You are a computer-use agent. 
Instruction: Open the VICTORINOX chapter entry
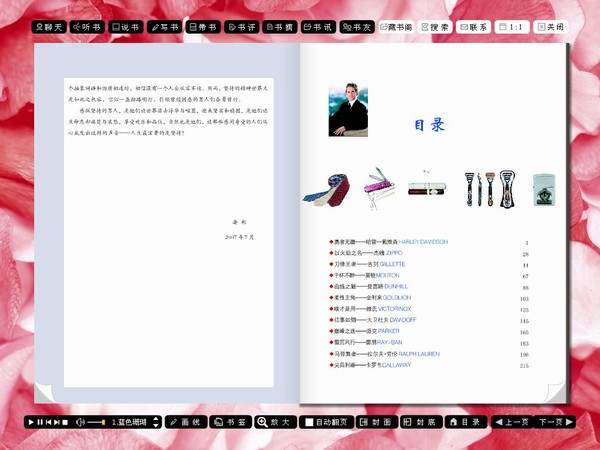[370, 308]
